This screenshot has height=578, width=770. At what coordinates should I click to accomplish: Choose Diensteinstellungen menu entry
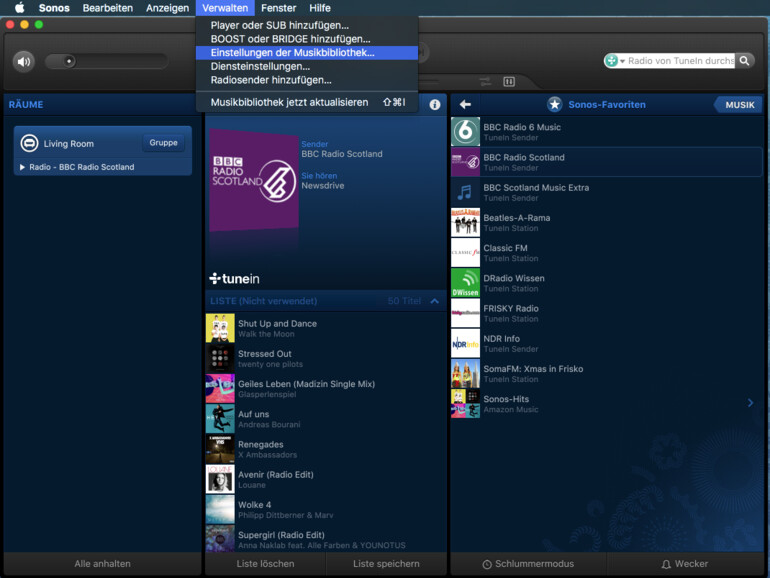(x=307, y=66)
